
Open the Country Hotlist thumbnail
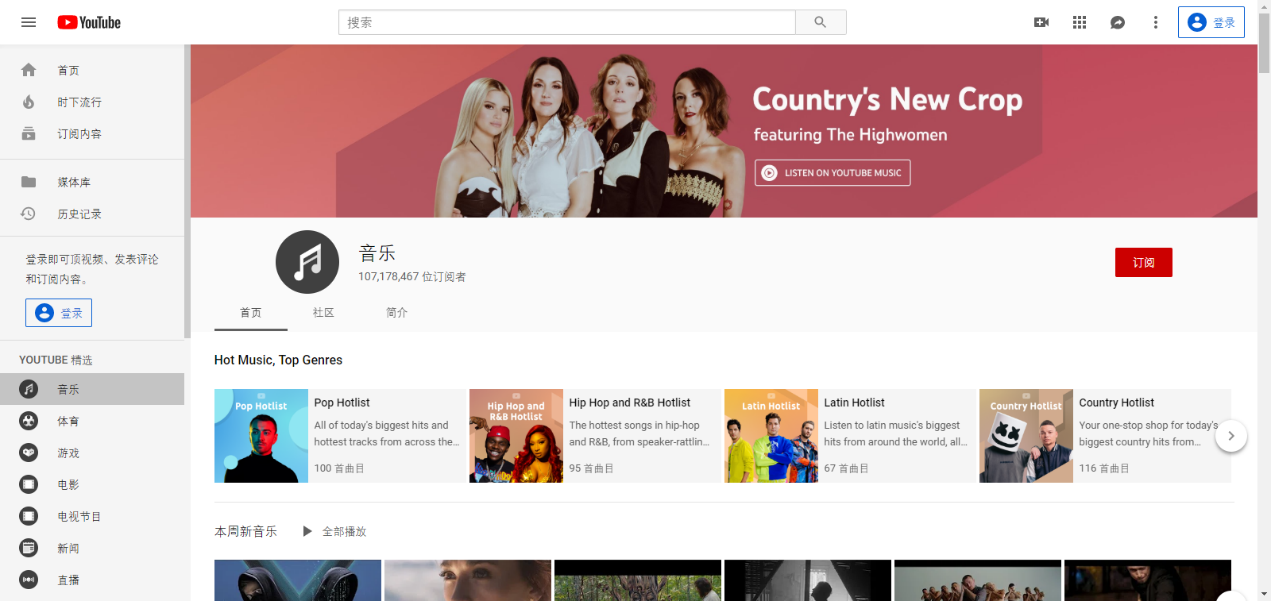[1026, 436]
